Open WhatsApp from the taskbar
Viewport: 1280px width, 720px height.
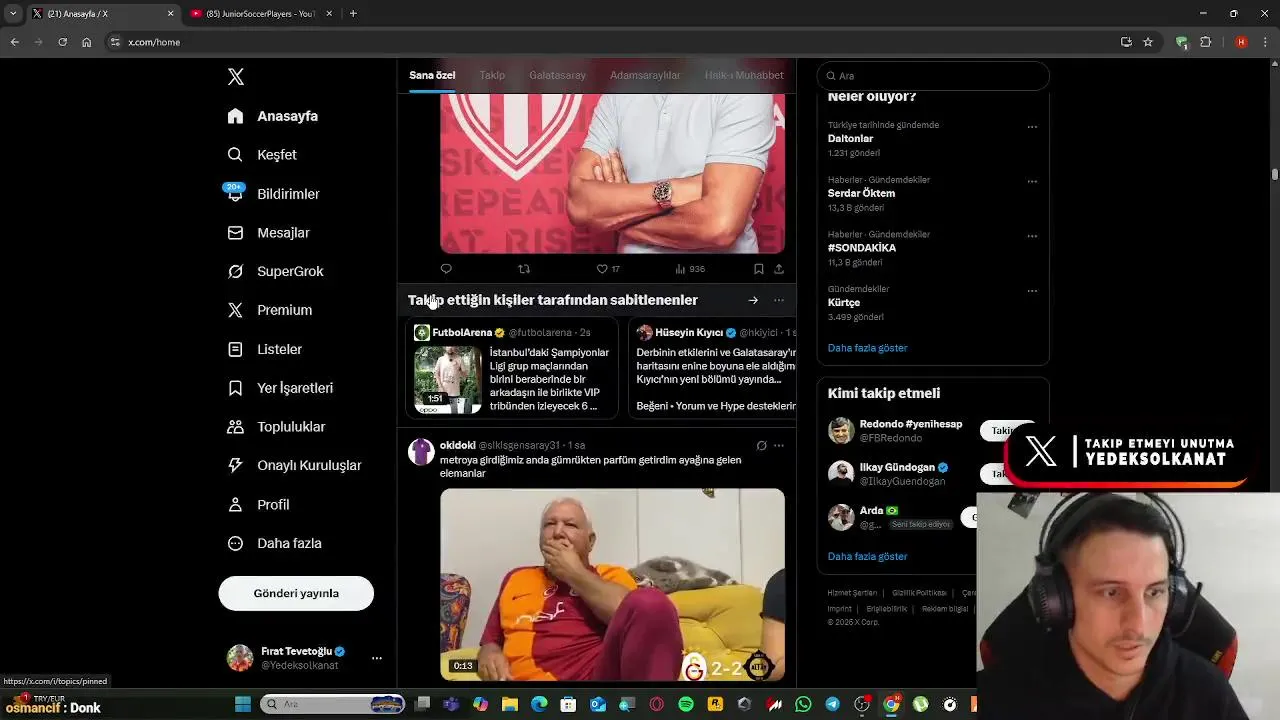point(803,704)
